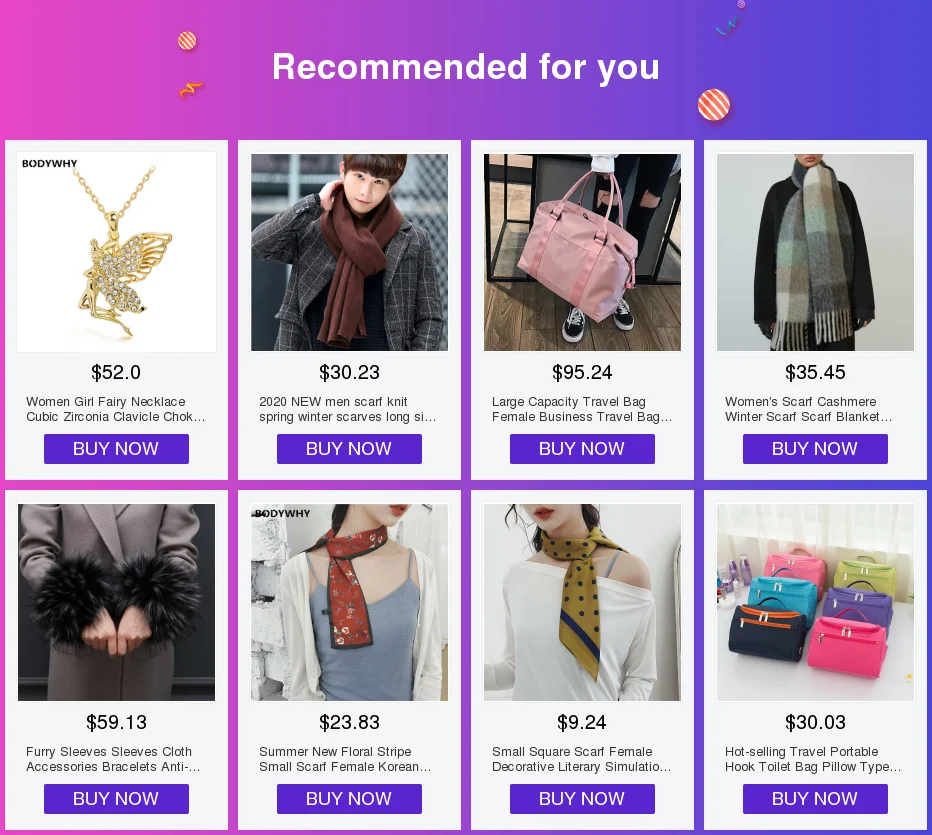Open the colorful toilet bags photo
932x835 pixels.
(816, 602)
